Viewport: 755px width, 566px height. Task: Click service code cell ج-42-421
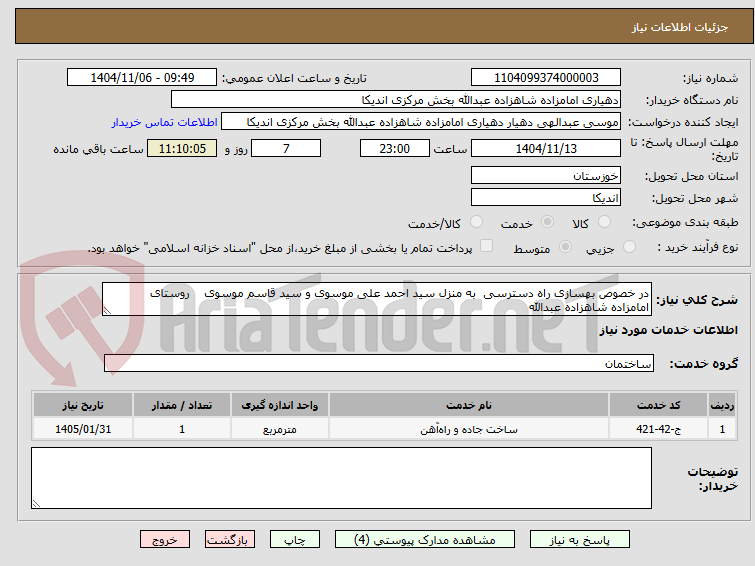[x=658, y=429]
